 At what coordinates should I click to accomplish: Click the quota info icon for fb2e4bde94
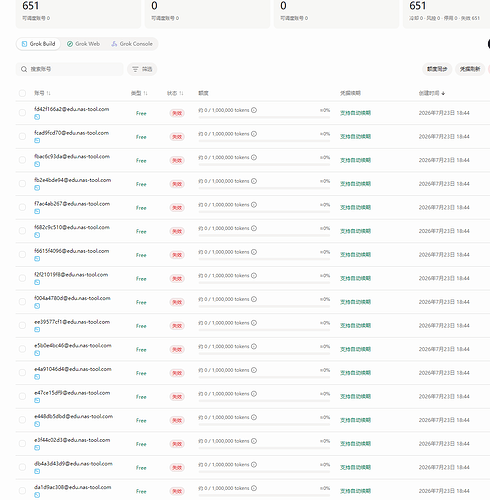tap(254, 181)
